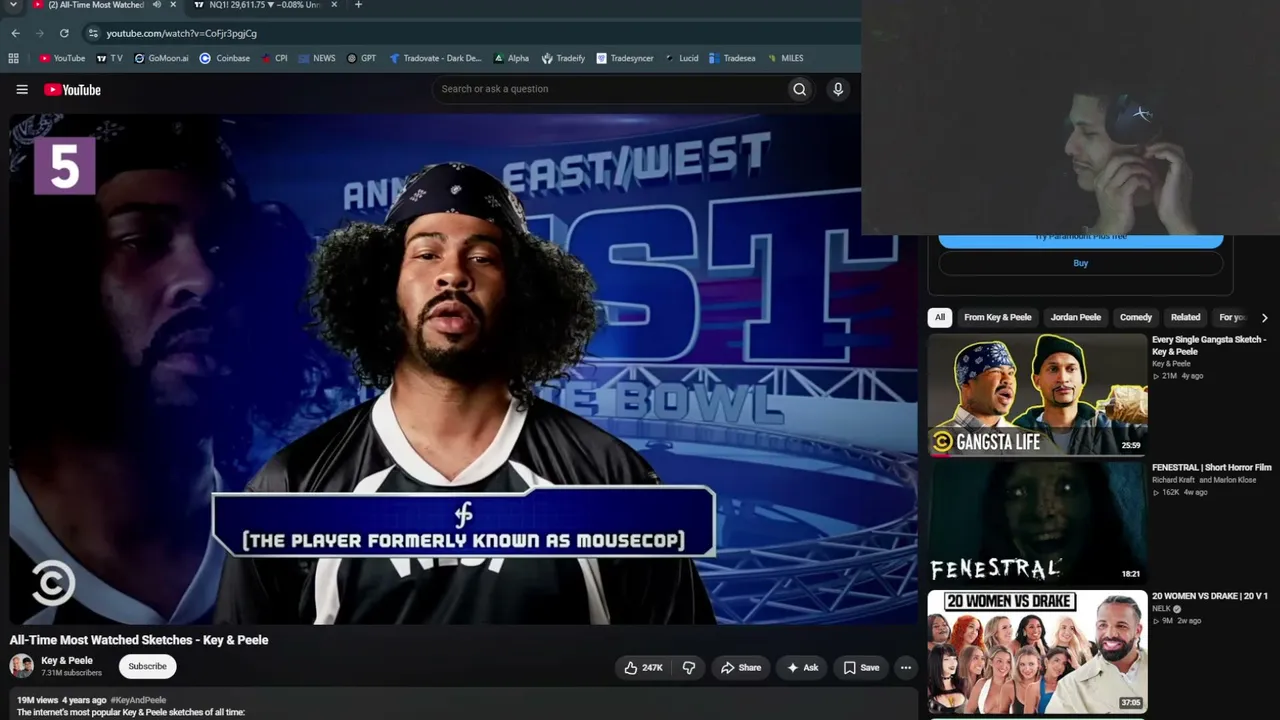Select the All filter chip
This screenshot has width=1280, height=720.
[x=939, y=317]
